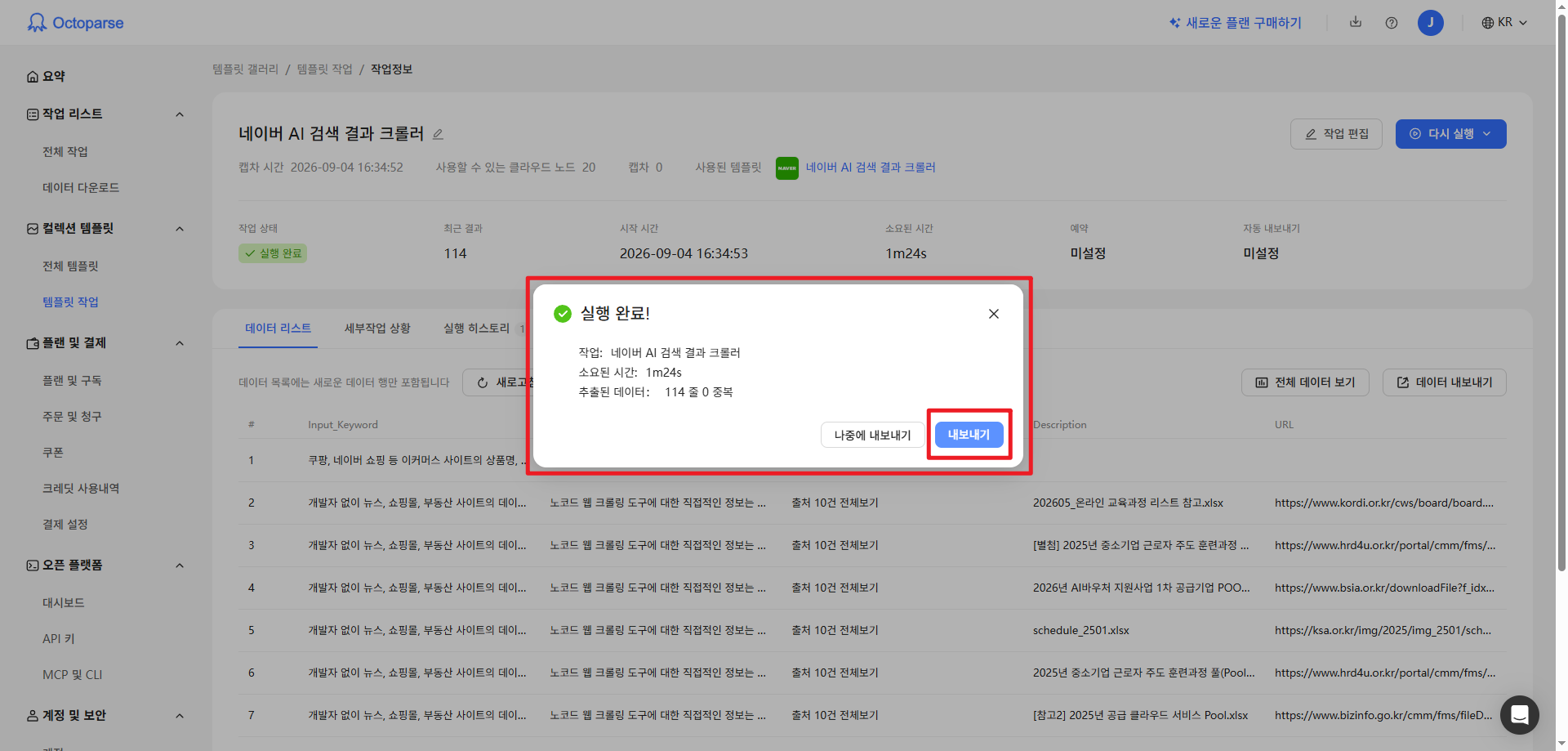Click the Naver template logo icon
Screen dimensions: 1568x751
click(786, 168)
